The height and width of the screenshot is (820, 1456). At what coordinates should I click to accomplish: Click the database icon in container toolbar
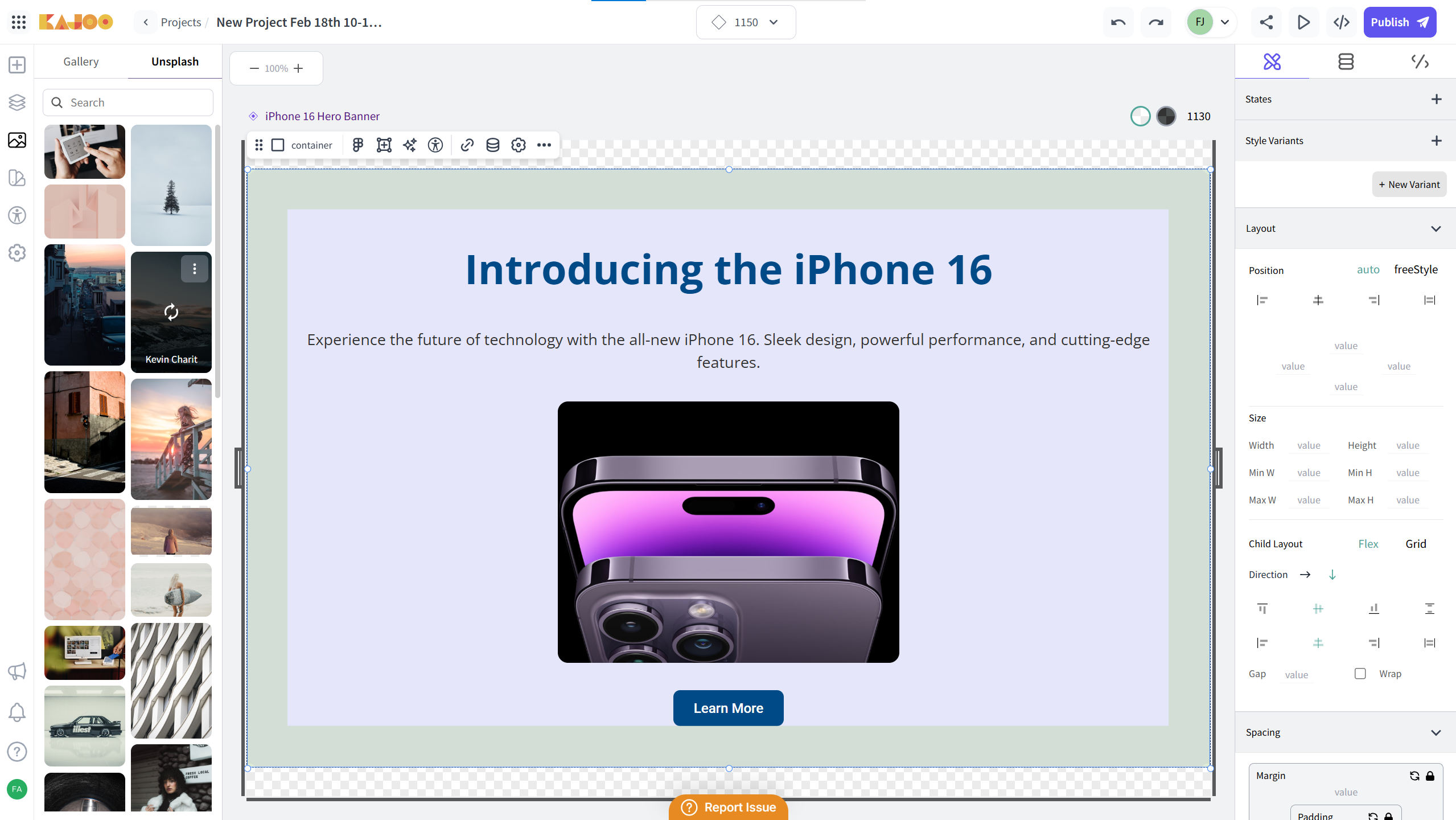coord(492,145)
